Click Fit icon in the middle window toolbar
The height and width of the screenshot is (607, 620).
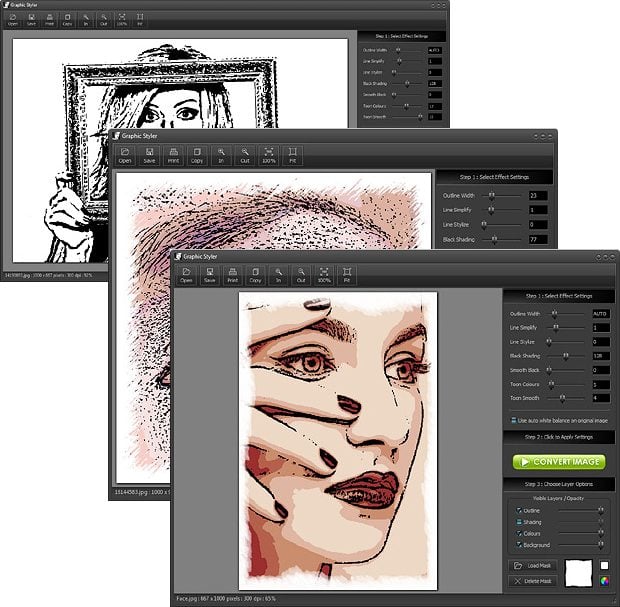pos(293,155)
